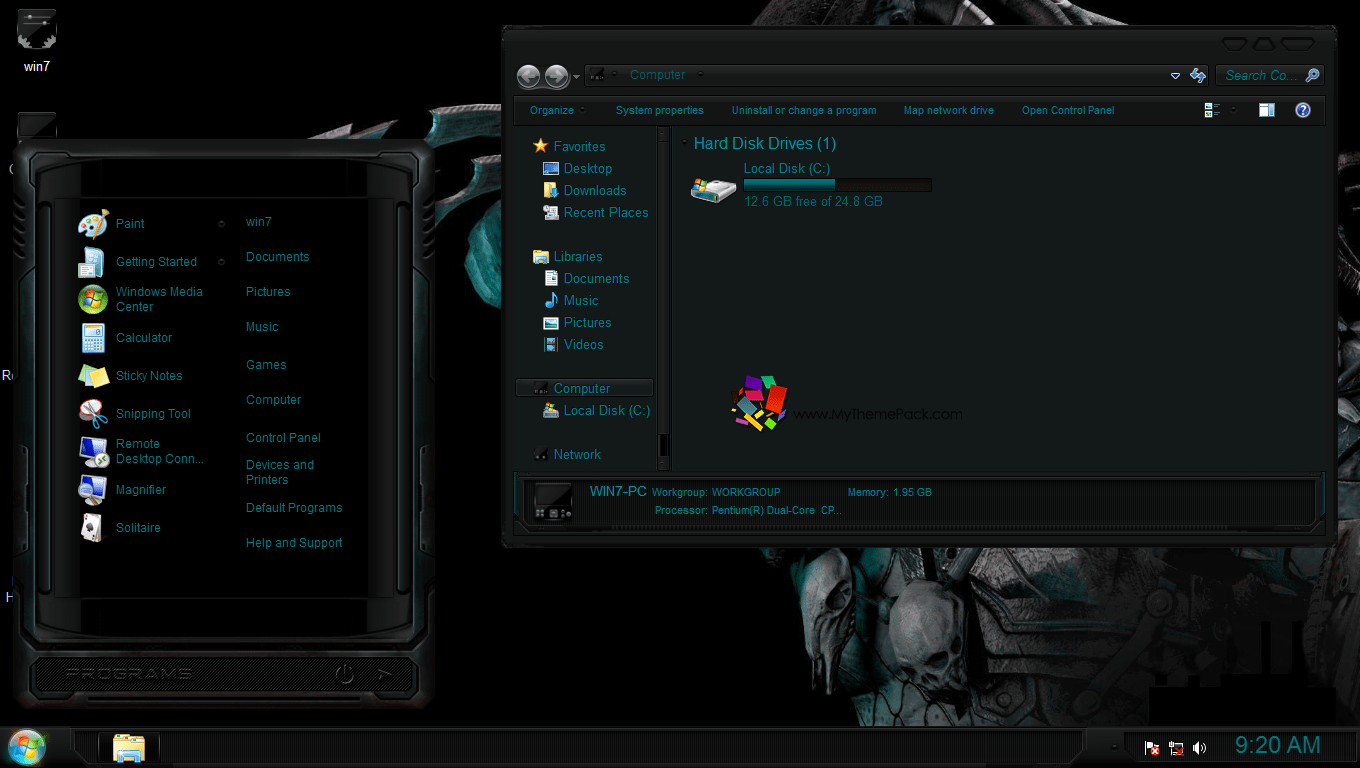Open win7 user folder in Start menu

[259, 222]
